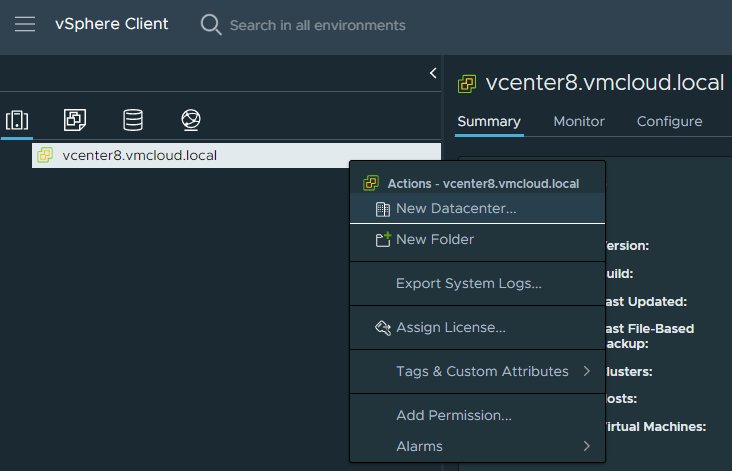The image size is (732, 471).
Task: Click the search magnifier icon
Action: (211, 25)
